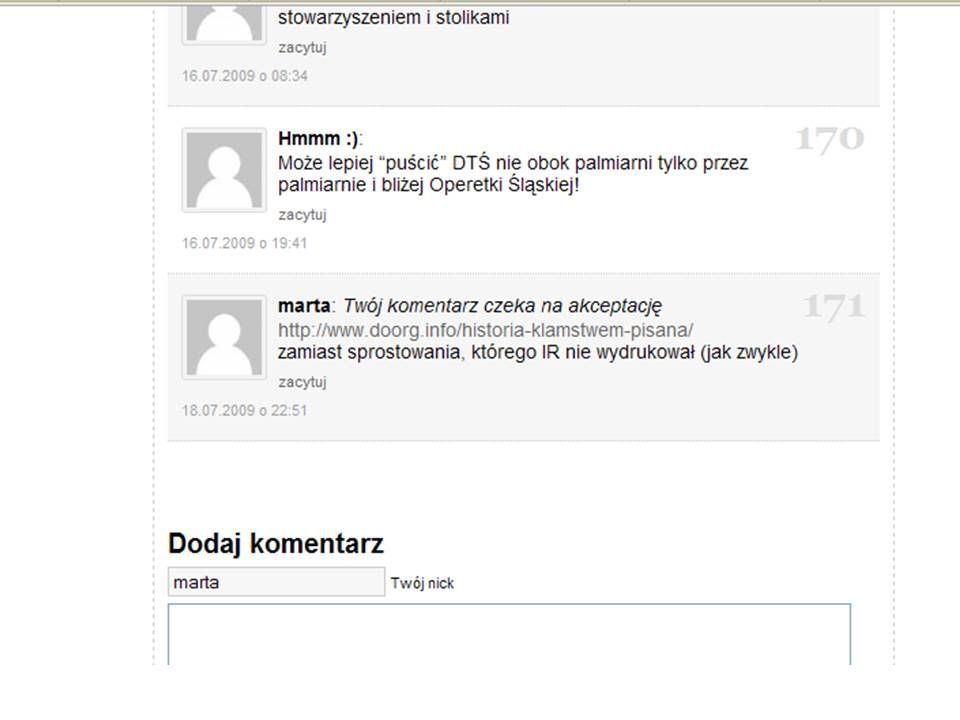The height and width of the screenshot is (720, 960).
Task: Click the timestamp 16.07.2009 o 08:34
Action: tap(245, 76)
